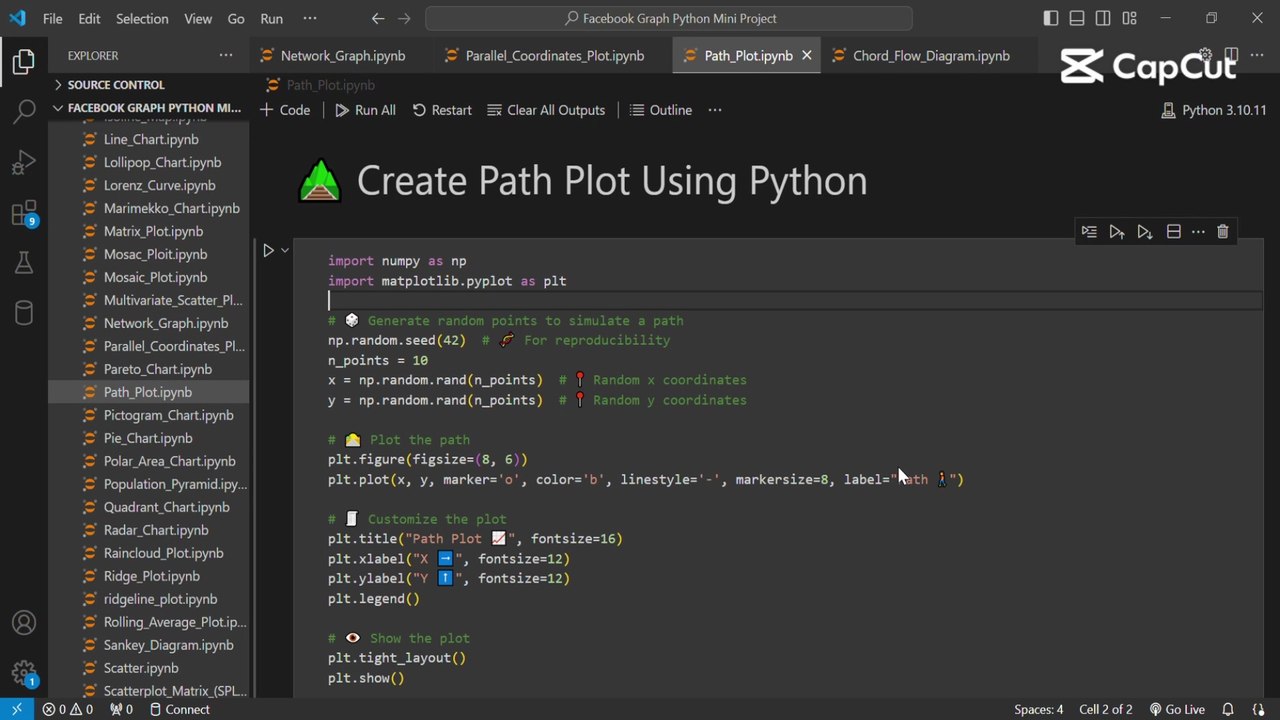Select the Python 3.10.11 kernel picker
The height and width of the screenshot is (720, 1280).
(1213, 110)
